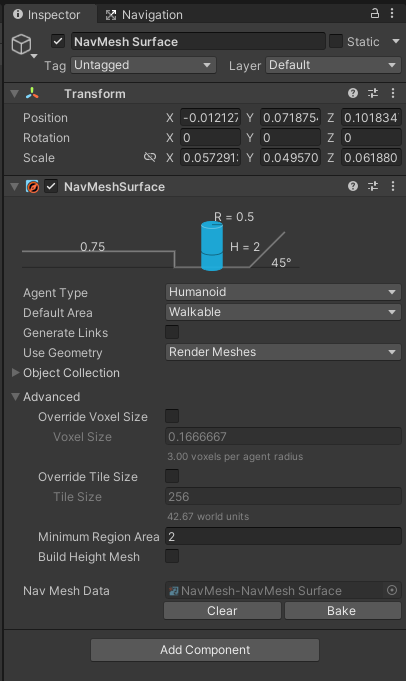Open Transform component help reference
This screenshot has width=406, height=681.
[353, 93]
